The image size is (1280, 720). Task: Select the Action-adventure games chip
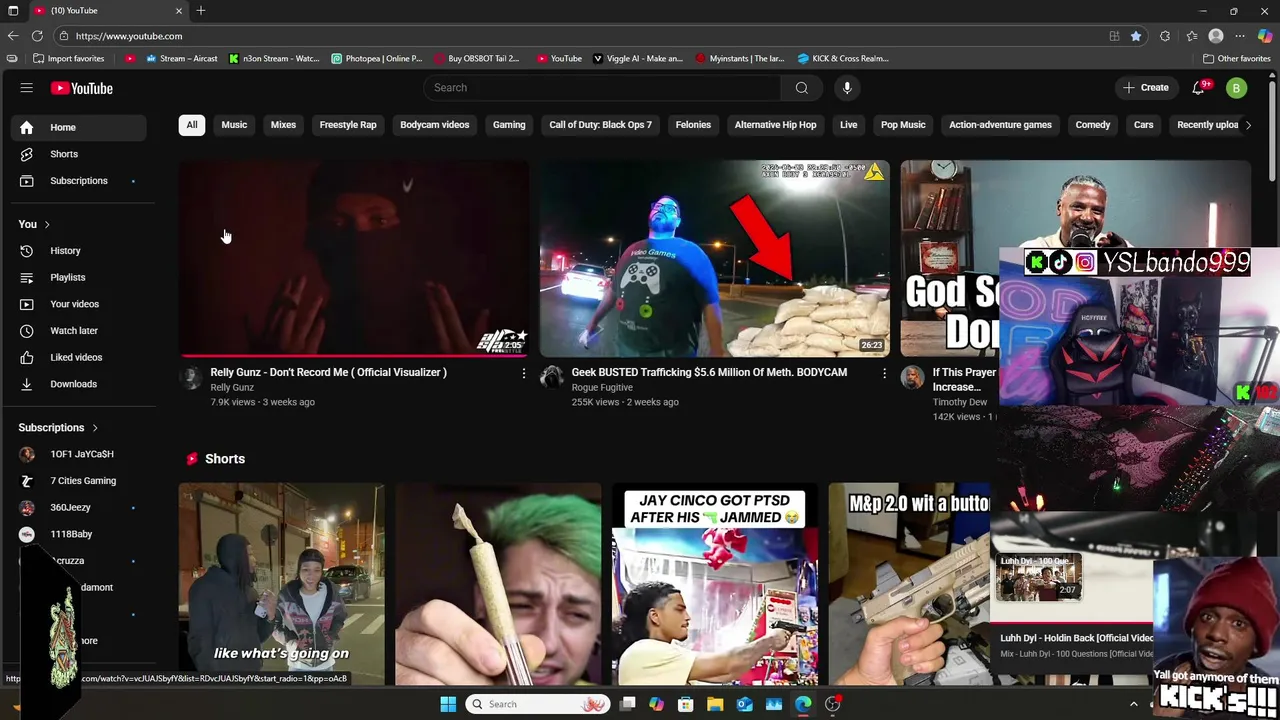pyautogui.click(x=1000, y=125)
